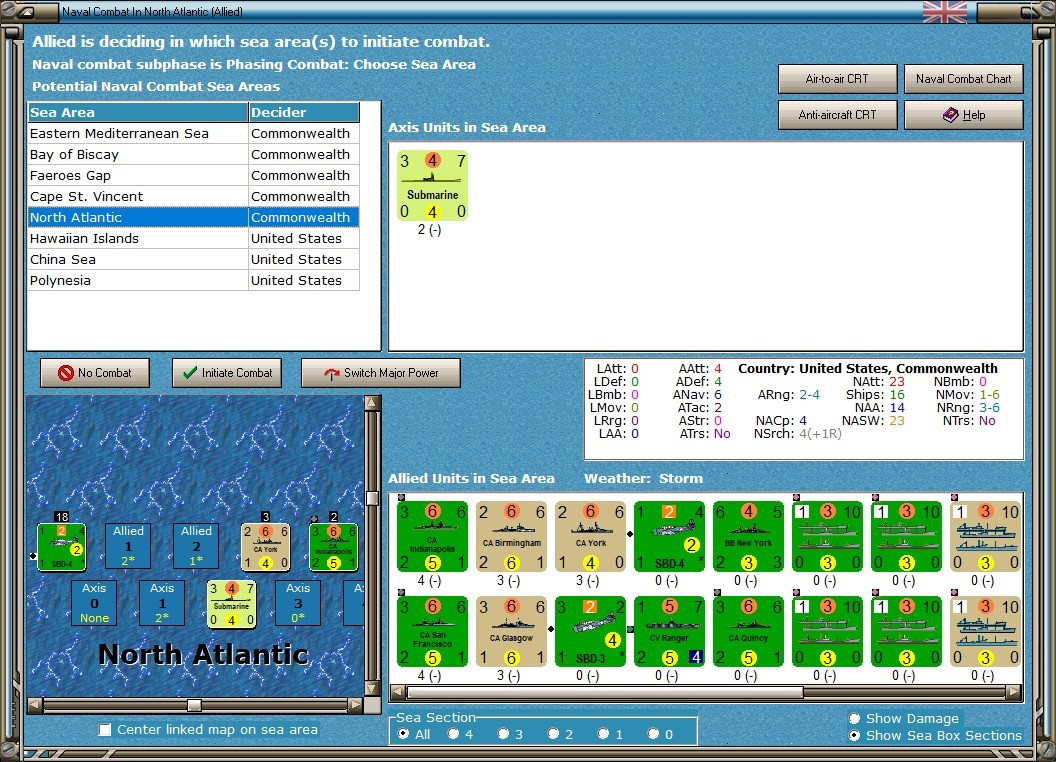Select the Faeroes Gap sea area
The width and height of the screenshot is (1056, 762).
tap(193, 175)
